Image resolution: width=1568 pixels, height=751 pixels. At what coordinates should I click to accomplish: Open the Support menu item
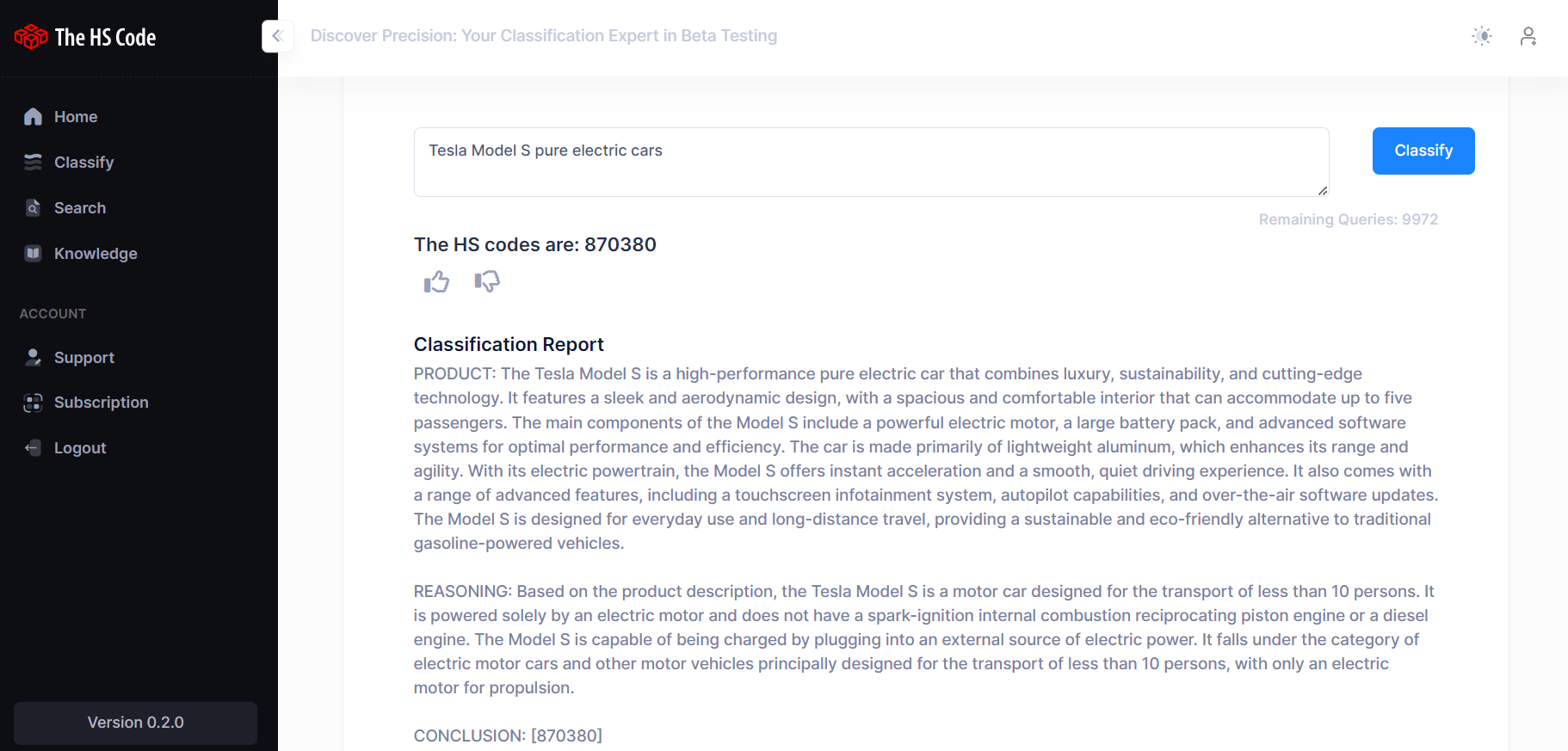[83, 358]
